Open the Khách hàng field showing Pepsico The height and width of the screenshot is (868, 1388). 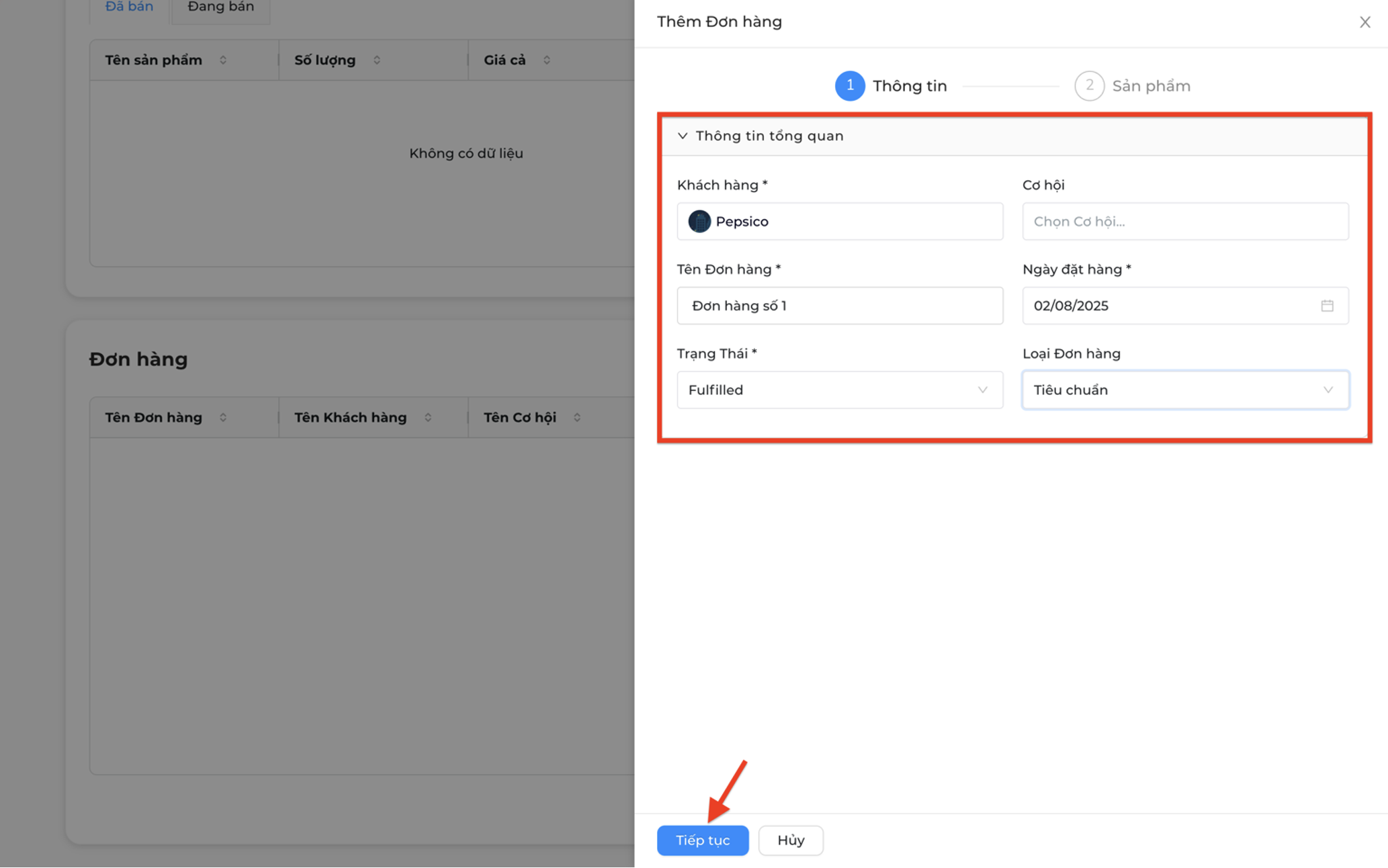(x=840, y=221)
